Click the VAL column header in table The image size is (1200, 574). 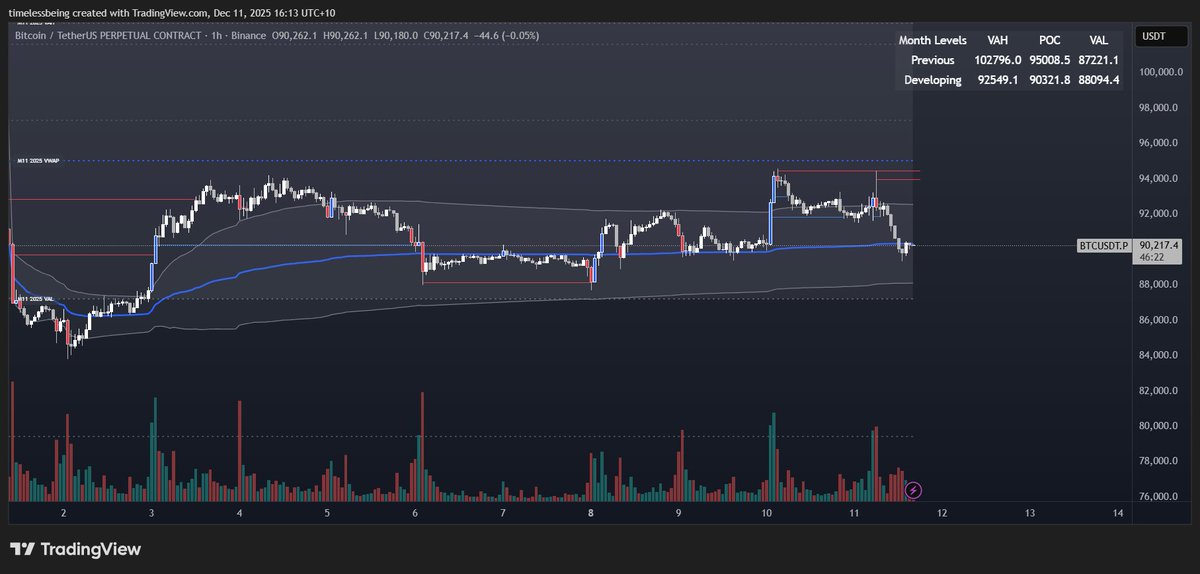1100,40
